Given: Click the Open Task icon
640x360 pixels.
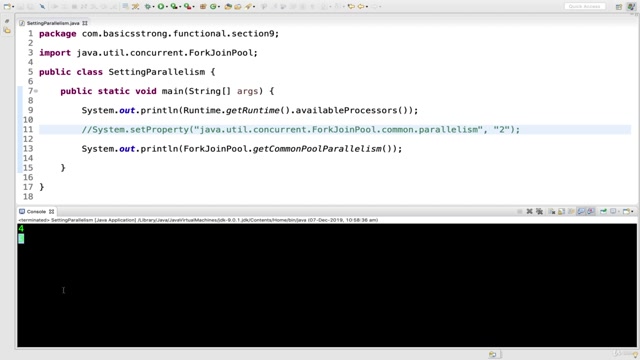Looking at the screenshot, I should (238, 7).
